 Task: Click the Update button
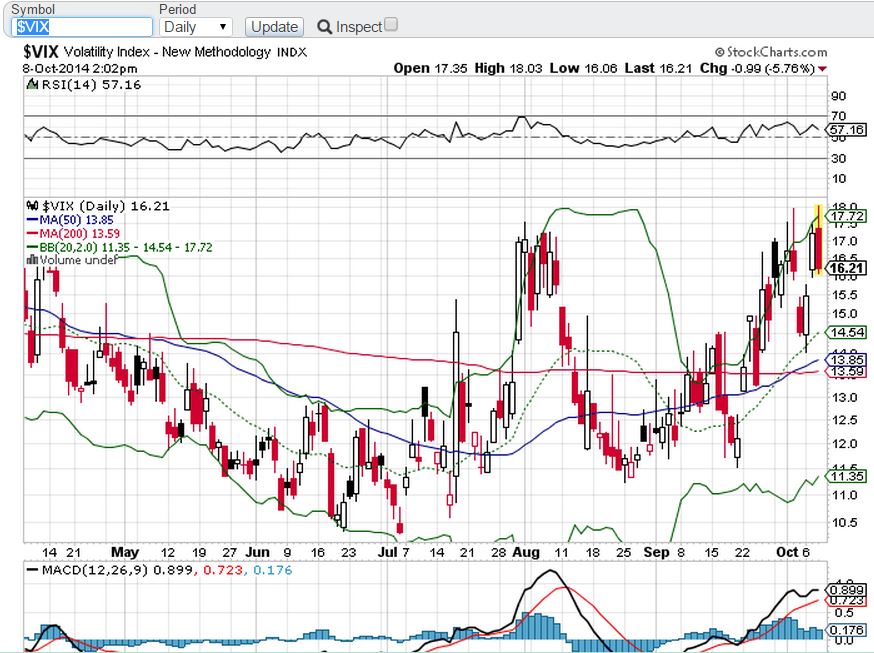[274, 27]
